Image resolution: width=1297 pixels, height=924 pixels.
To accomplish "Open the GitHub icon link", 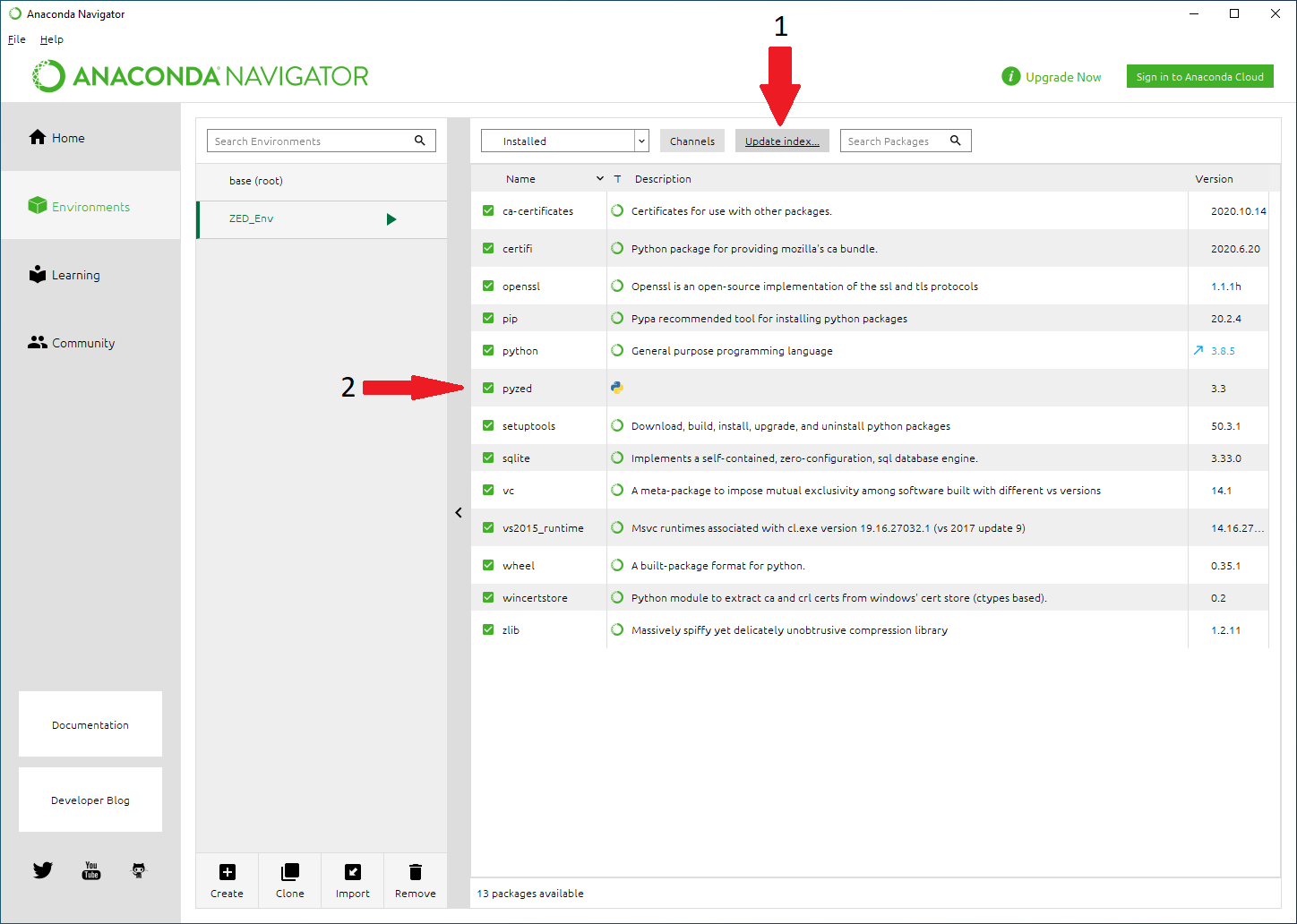I will [139, 870].
